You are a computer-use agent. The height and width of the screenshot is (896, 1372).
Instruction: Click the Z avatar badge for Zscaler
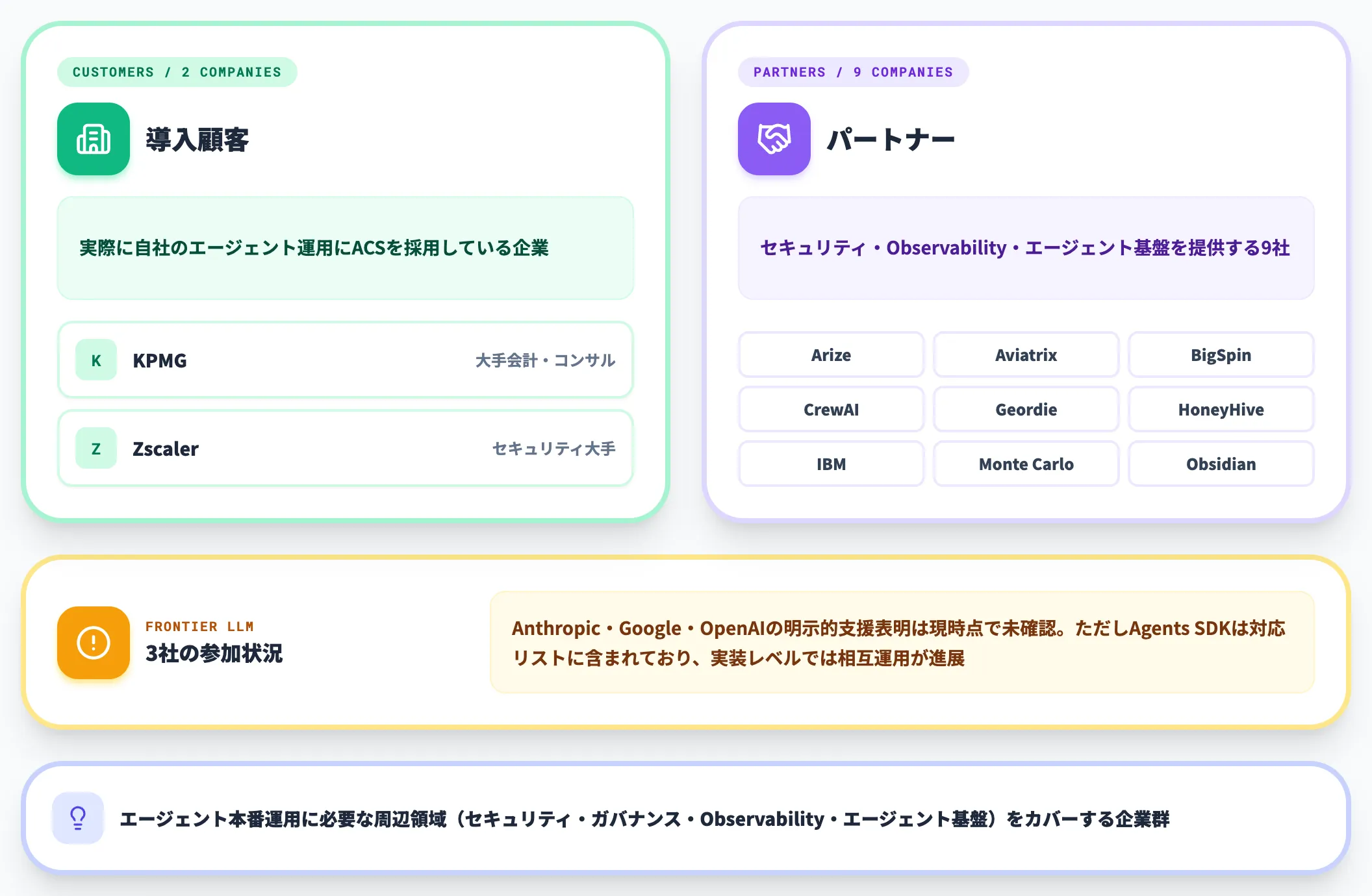pyautogui.click(x=96, y=448)
